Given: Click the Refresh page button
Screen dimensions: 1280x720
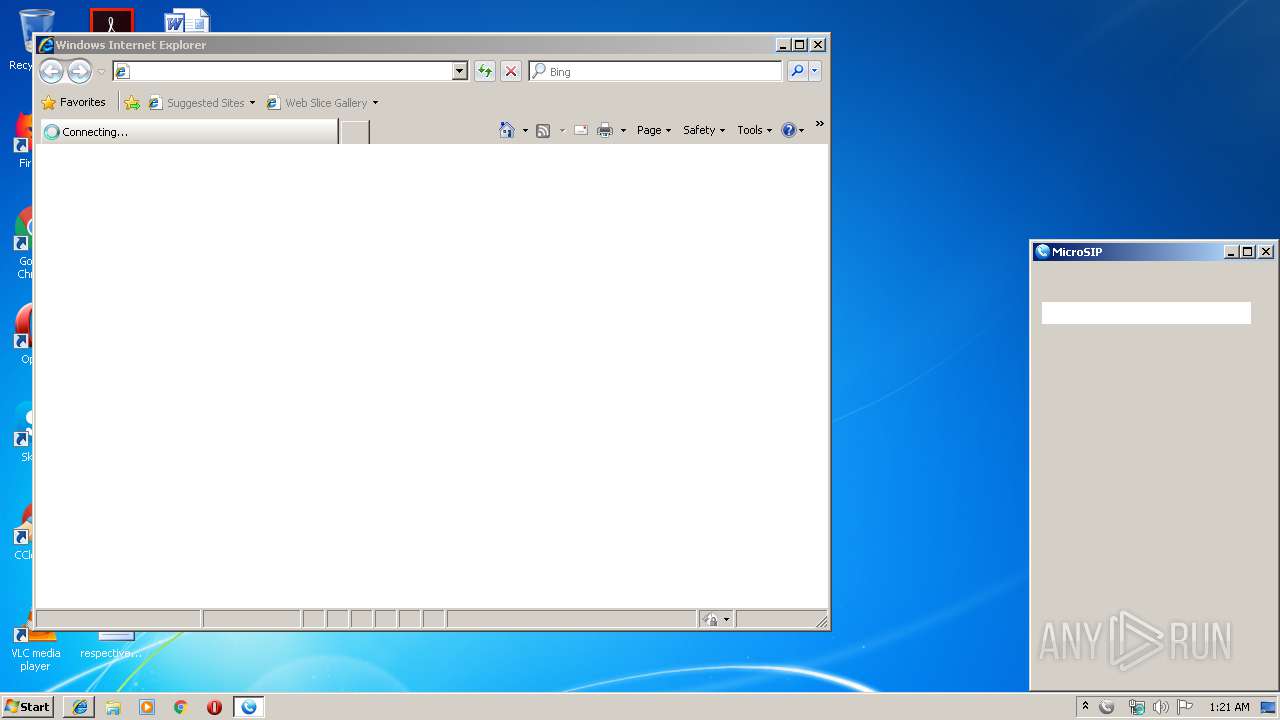Looking at the screenshot, I should pos(485,71).
